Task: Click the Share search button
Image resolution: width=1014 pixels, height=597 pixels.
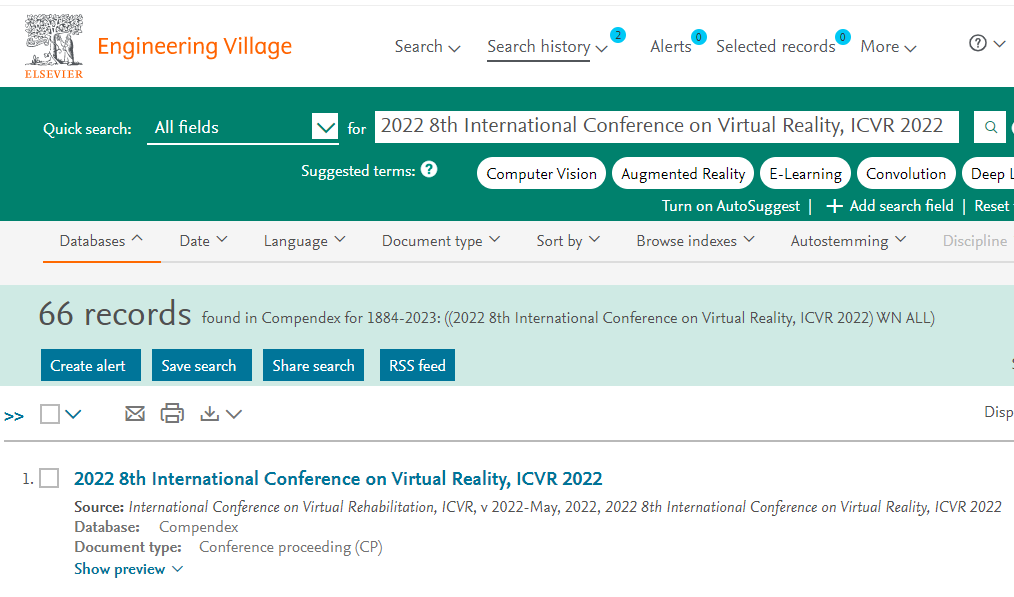Action: click(x=313, y=365)
